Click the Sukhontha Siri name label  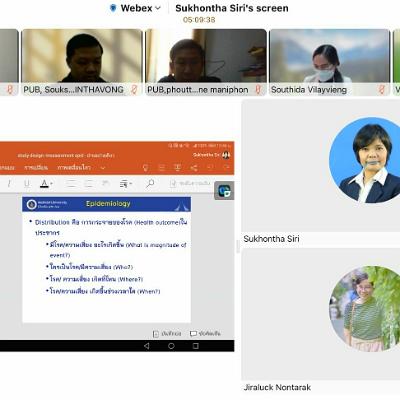tap(271, 239)
